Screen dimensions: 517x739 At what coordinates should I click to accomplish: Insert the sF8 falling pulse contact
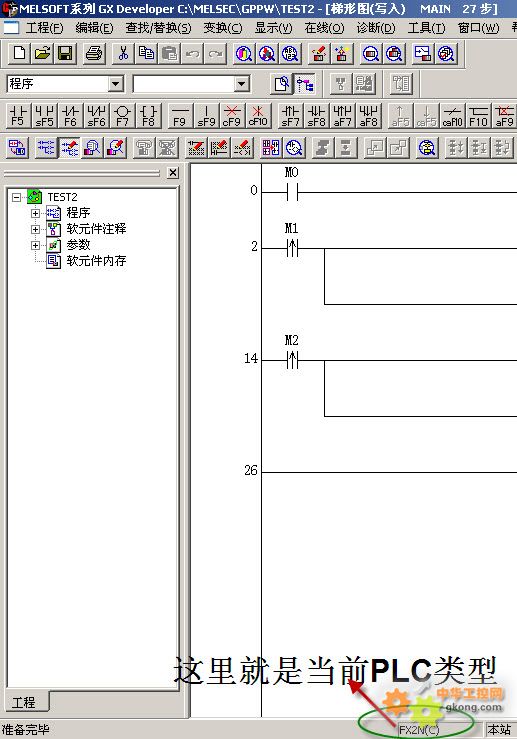click(x=316, y=116)
